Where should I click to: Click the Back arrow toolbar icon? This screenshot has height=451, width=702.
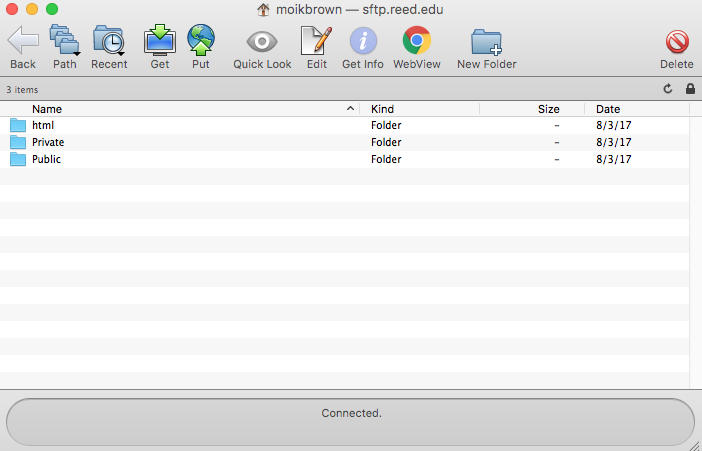point(23,41)
